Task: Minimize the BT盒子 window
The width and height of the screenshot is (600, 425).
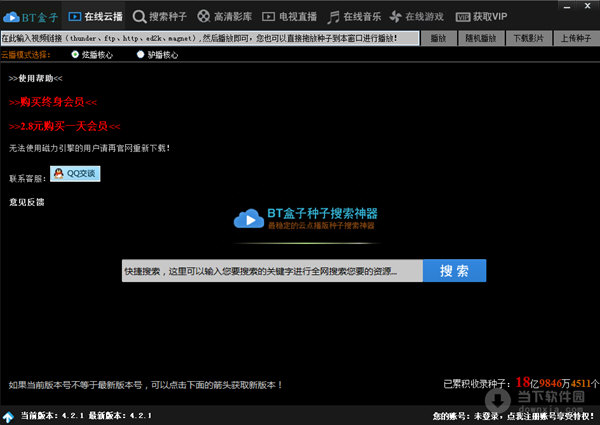Action: coord(567,6)
